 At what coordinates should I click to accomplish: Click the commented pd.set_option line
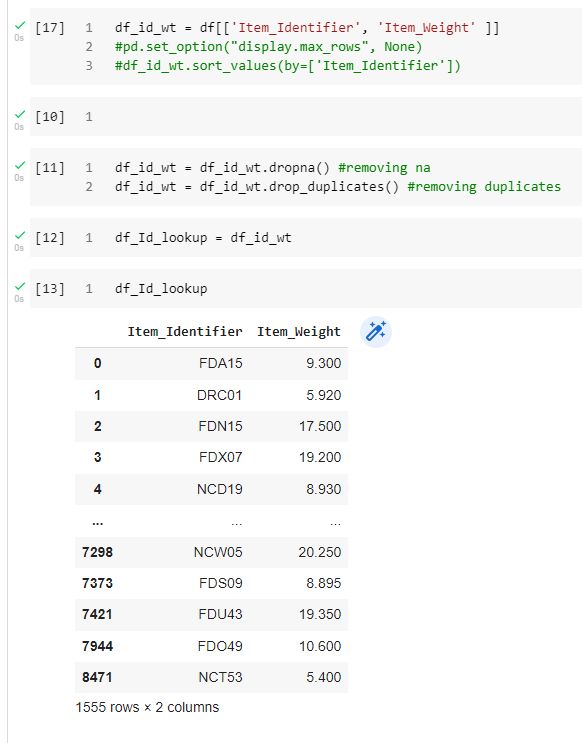point(268,47)
